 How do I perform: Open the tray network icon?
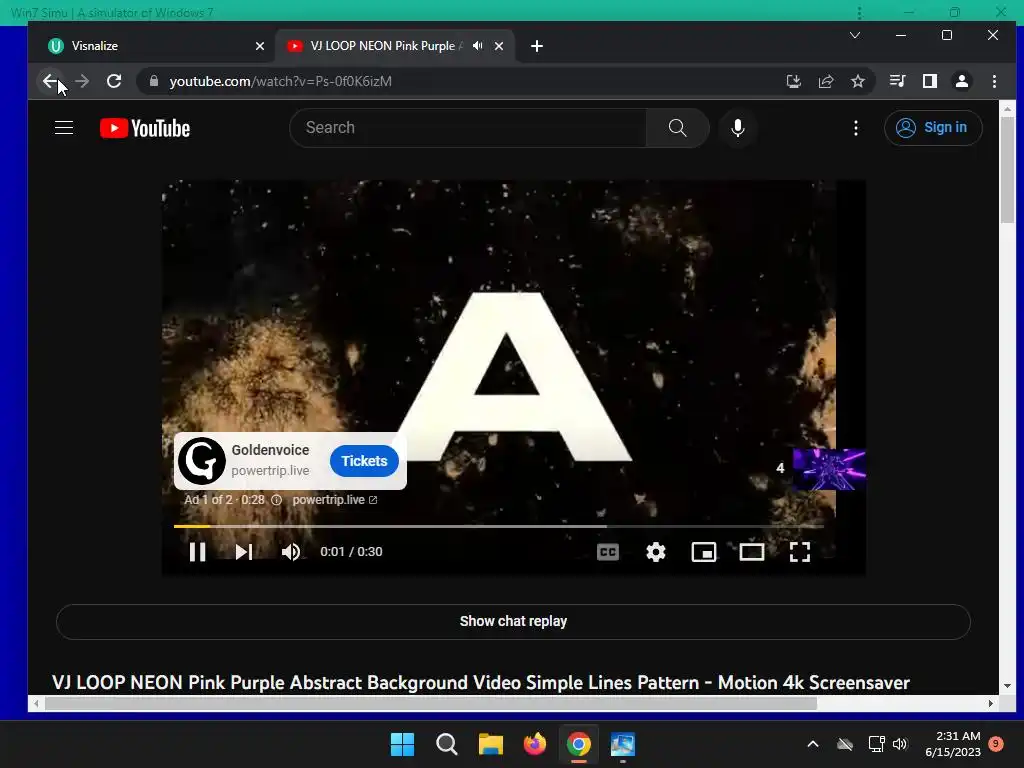(876, 744)
